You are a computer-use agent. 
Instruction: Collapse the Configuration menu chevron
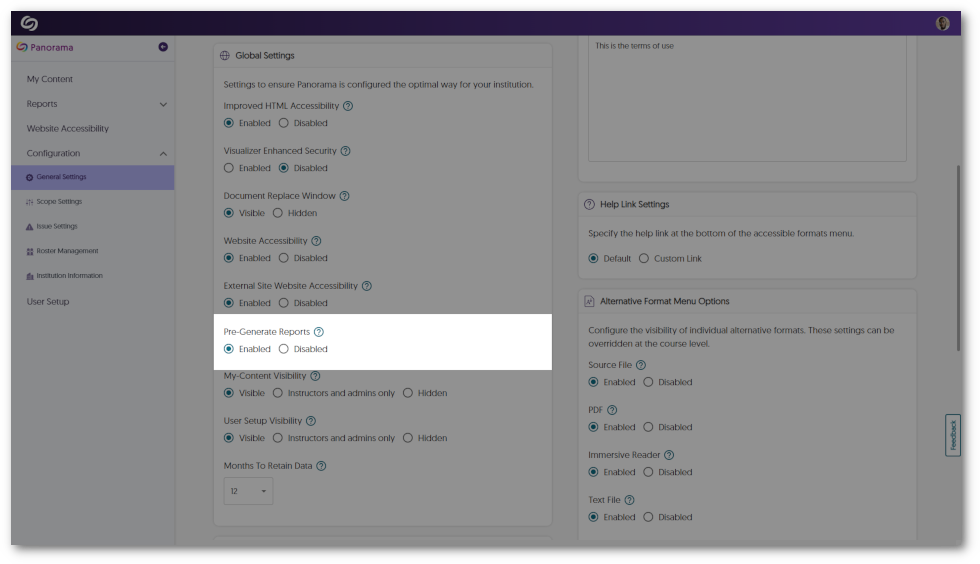point(163,154)
